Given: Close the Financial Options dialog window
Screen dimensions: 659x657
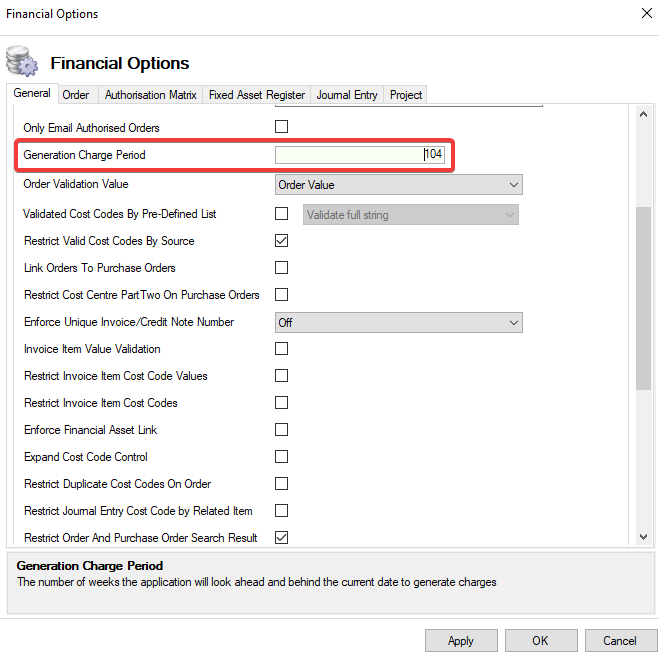Looking at the screenshot, I should click(644, 14).
